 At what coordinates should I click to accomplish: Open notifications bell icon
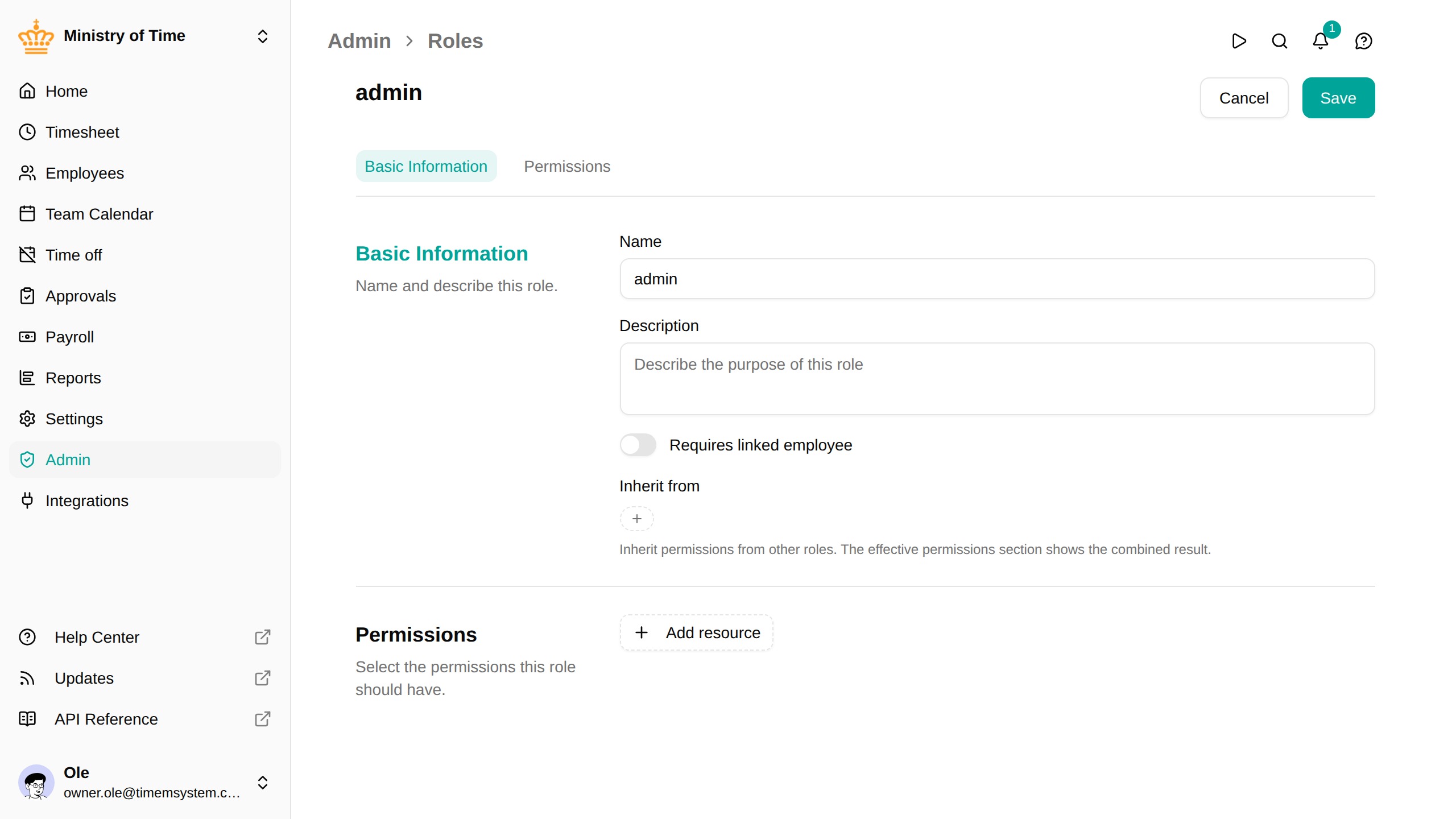point(1321,41)
